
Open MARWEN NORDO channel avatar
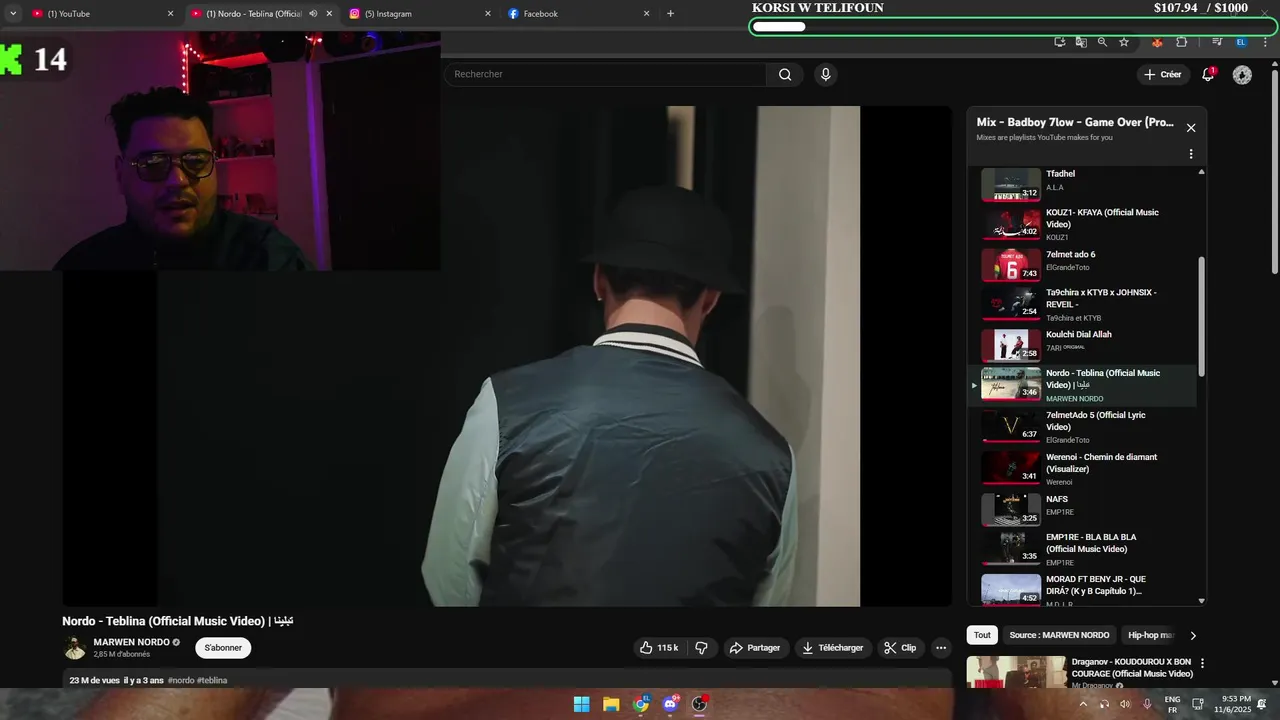[75, 648]
